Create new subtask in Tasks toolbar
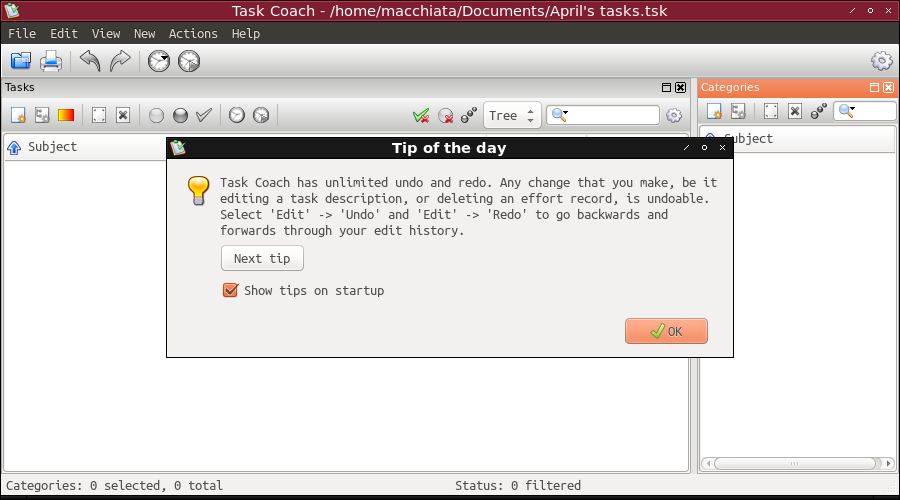Screen dimensions: 900x500 (x=42, y=115)
